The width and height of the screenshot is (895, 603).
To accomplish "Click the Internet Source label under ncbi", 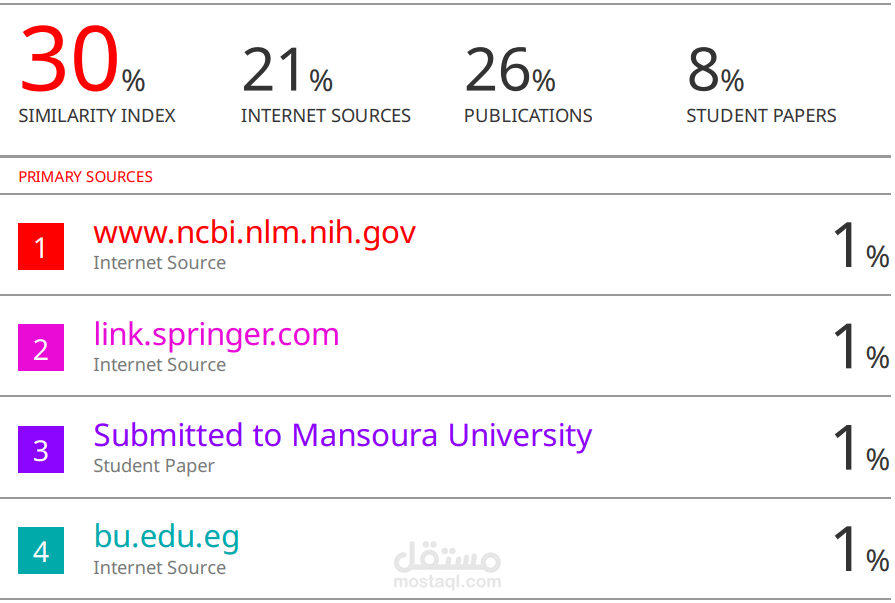I will [160, 263].
